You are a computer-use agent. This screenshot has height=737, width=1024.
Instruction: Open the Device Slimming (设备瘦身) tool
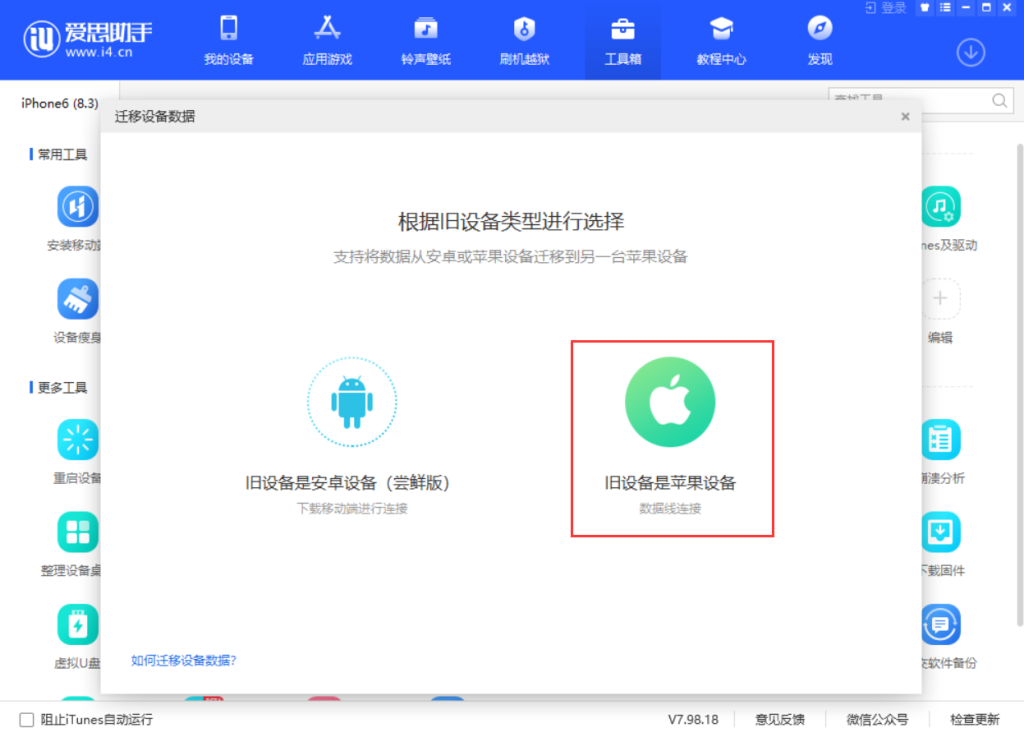[78, 299]
